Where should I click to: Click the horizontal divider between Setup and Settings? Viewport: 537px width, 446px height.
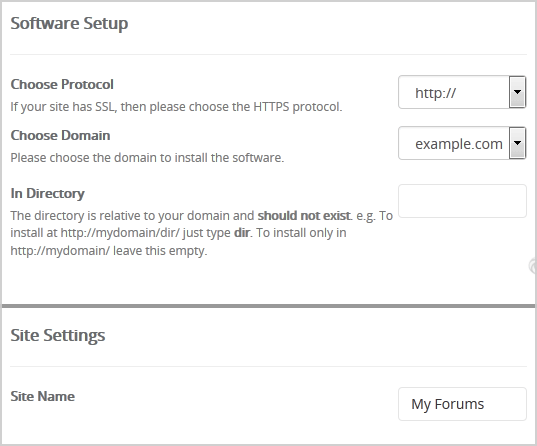268,306
